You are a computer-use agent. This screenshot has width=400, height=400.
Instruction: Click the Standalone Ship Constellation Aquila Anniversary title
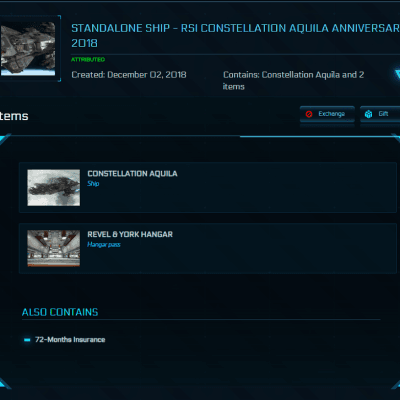point(235,35)
